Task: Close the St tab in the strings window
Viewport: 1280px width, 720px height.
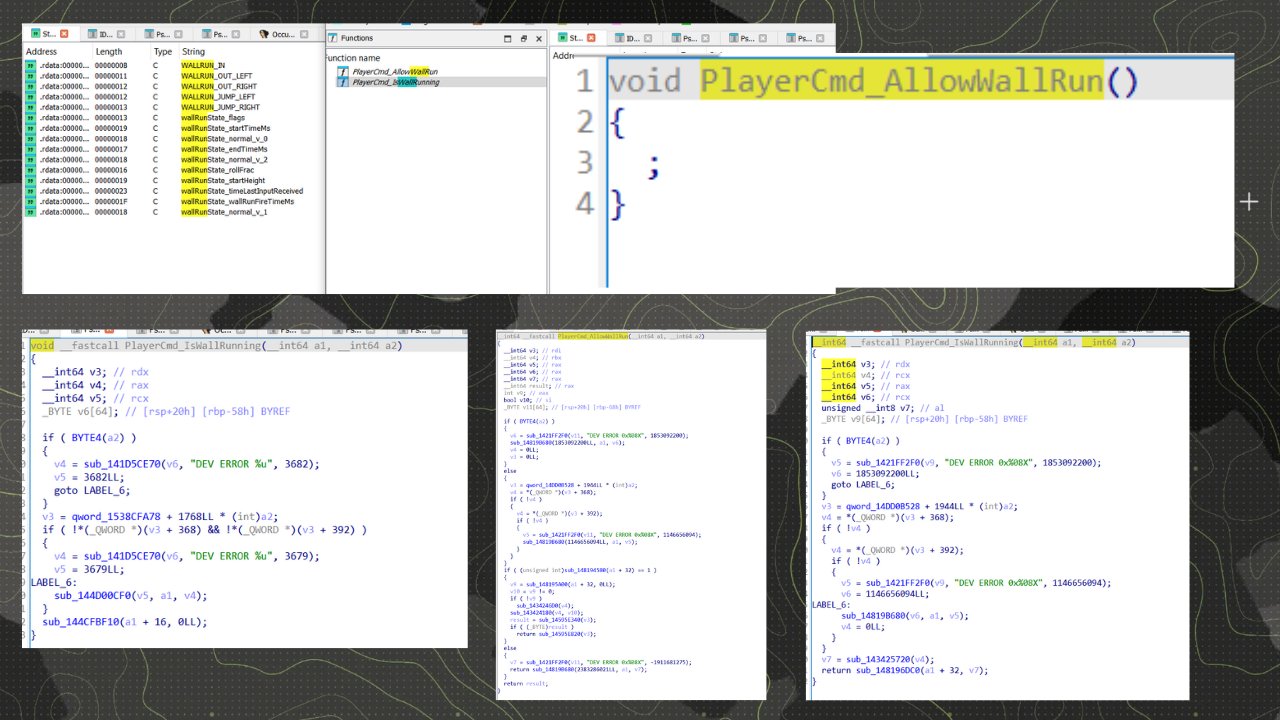Action: pyautogui.click(x=64, y=34)
